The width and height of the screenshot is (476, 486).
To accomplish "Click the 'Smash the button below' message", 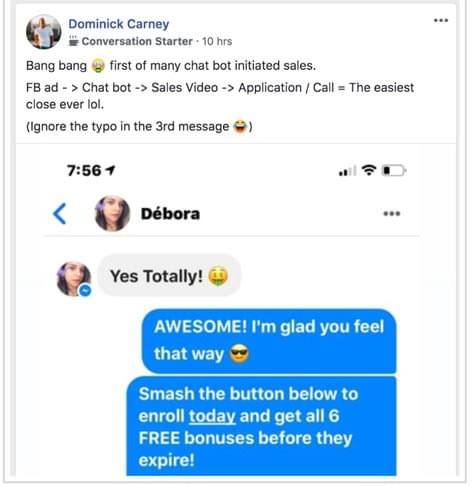I will 262,426.
